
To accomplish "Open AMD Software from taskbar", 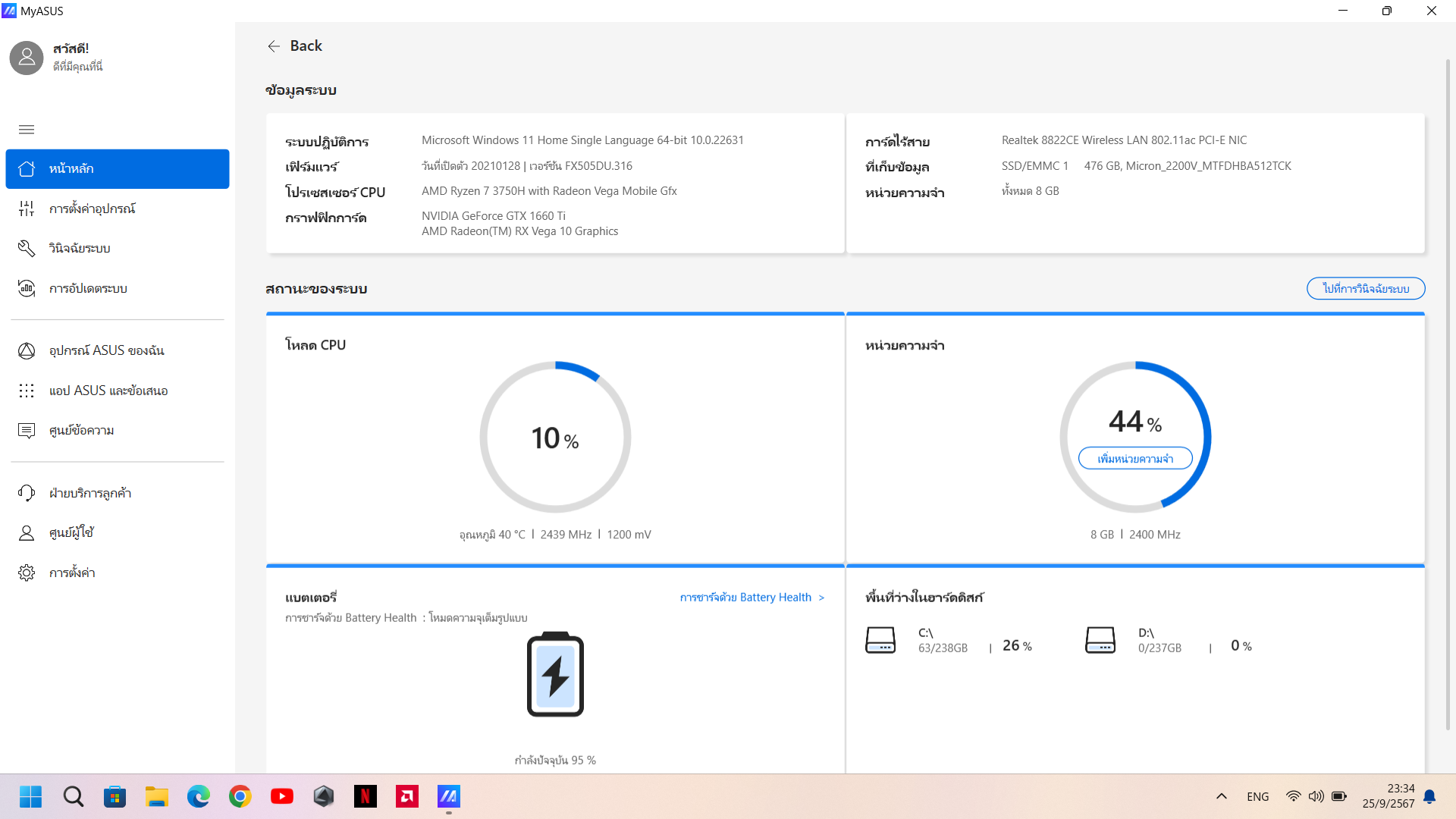I will click(x=407, y=796).
